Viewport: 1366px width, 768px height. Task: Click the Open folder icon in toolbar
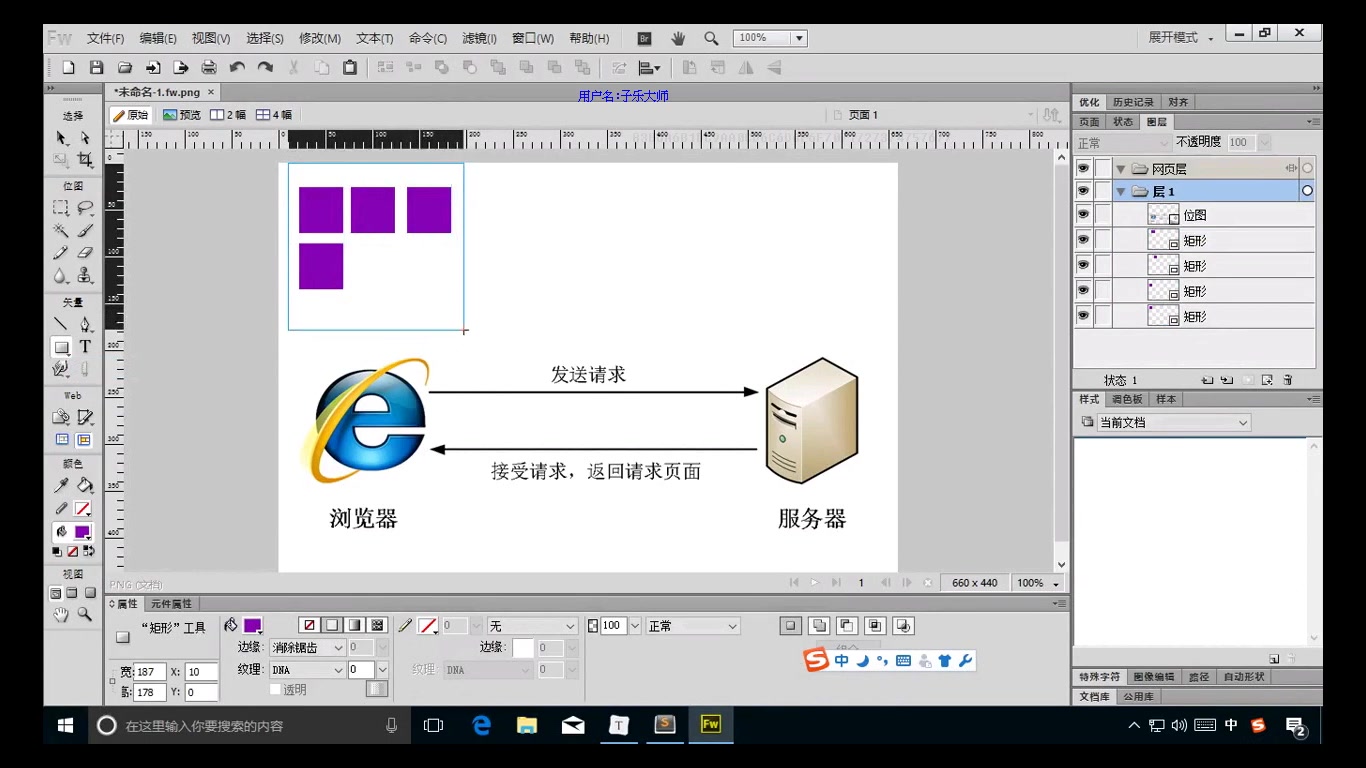coord(125,68)
